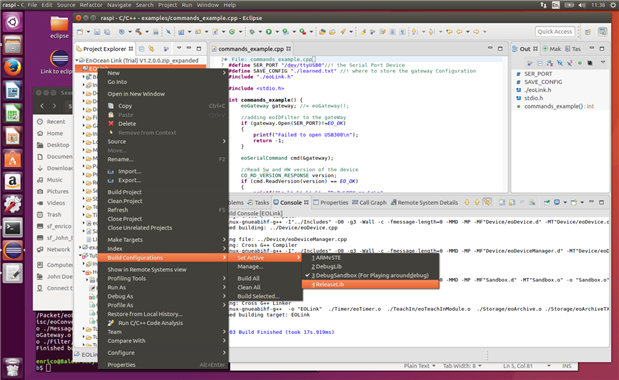The width and height of the screenshot is (619, 380).
Task: Switch to the Properties tab
Action: pos(330,202)
